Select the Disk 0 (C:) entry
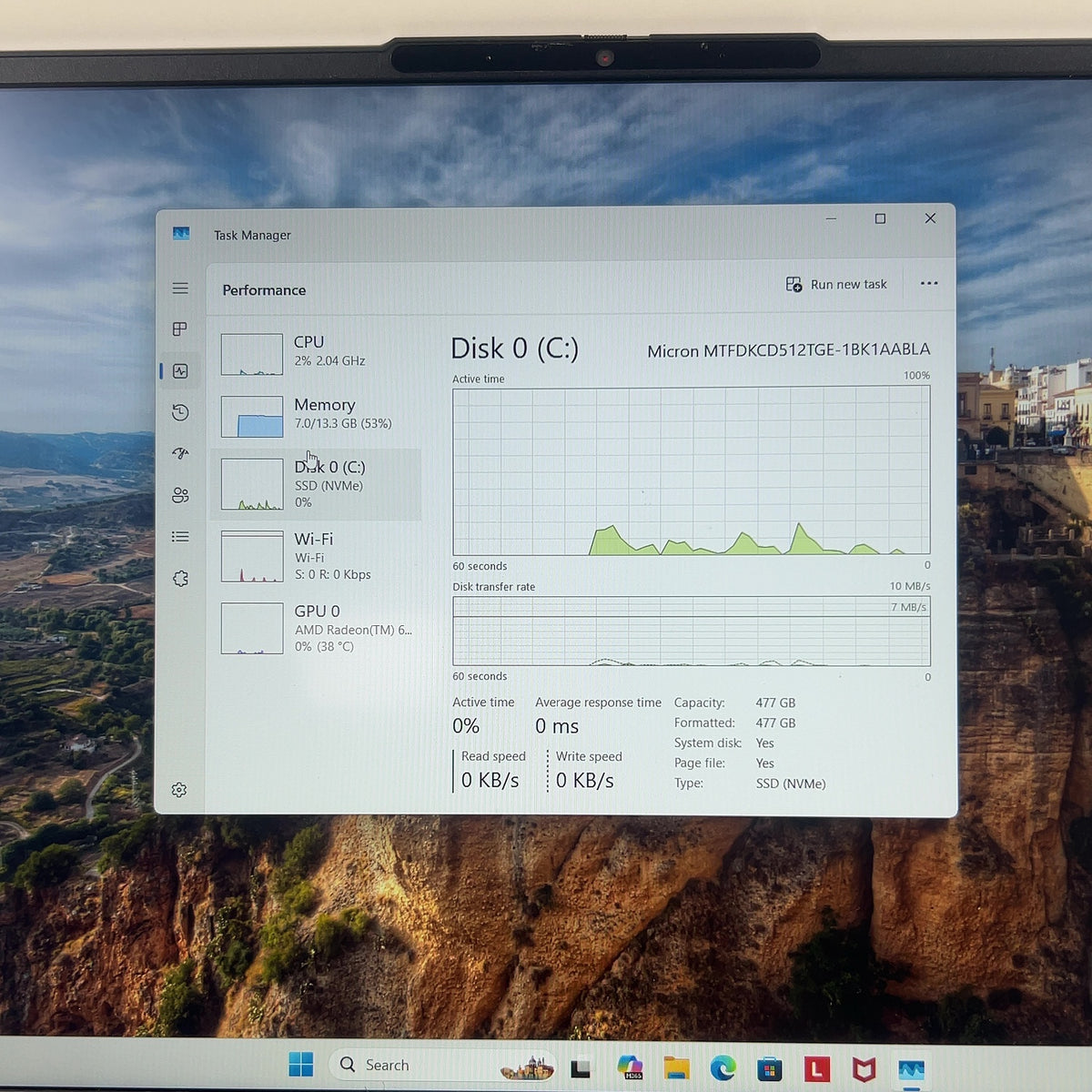The width and height of the screenshot is (1092, 1092). coord(316,484)
